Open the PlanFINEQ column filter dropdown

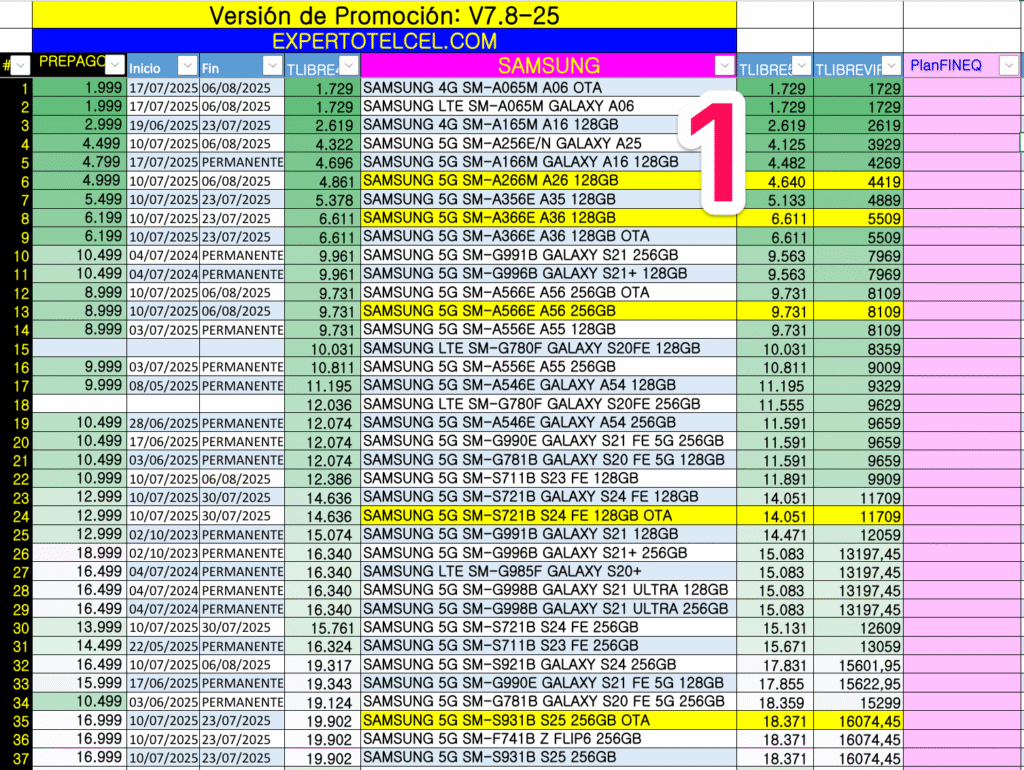pos(1009,66)
